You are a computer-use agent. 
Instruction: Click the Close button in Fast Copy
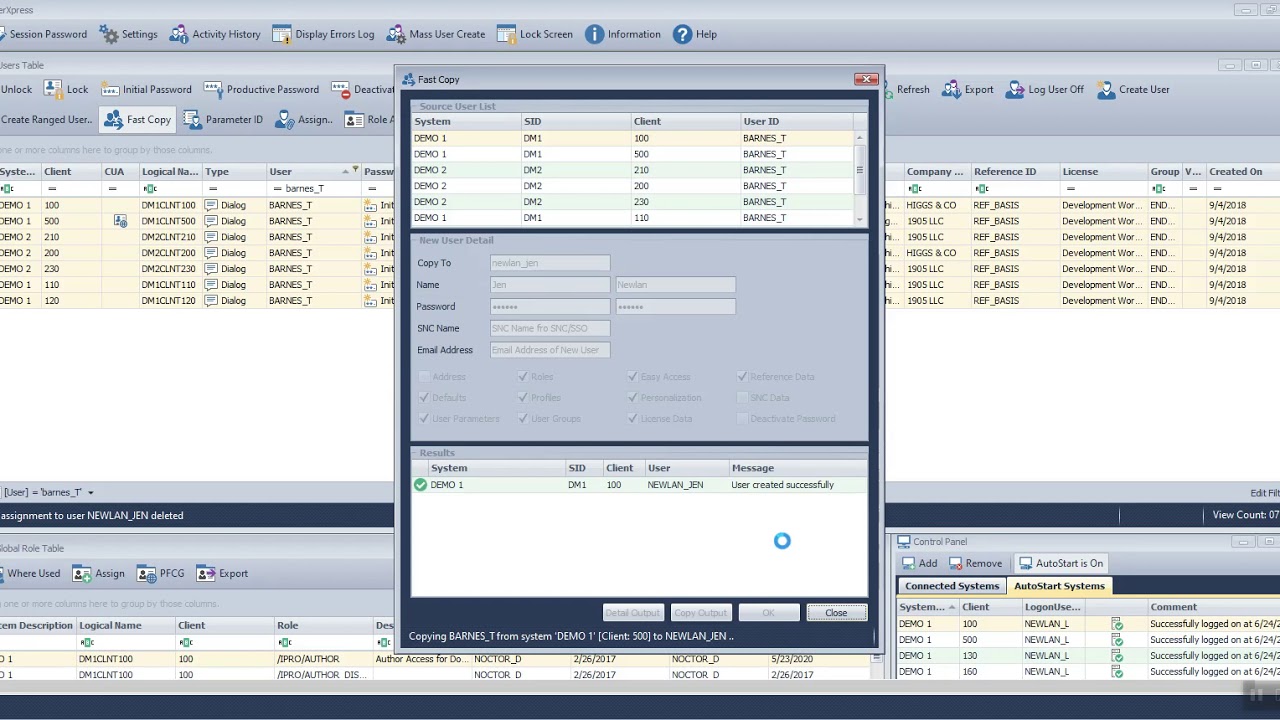click(836, 613)
